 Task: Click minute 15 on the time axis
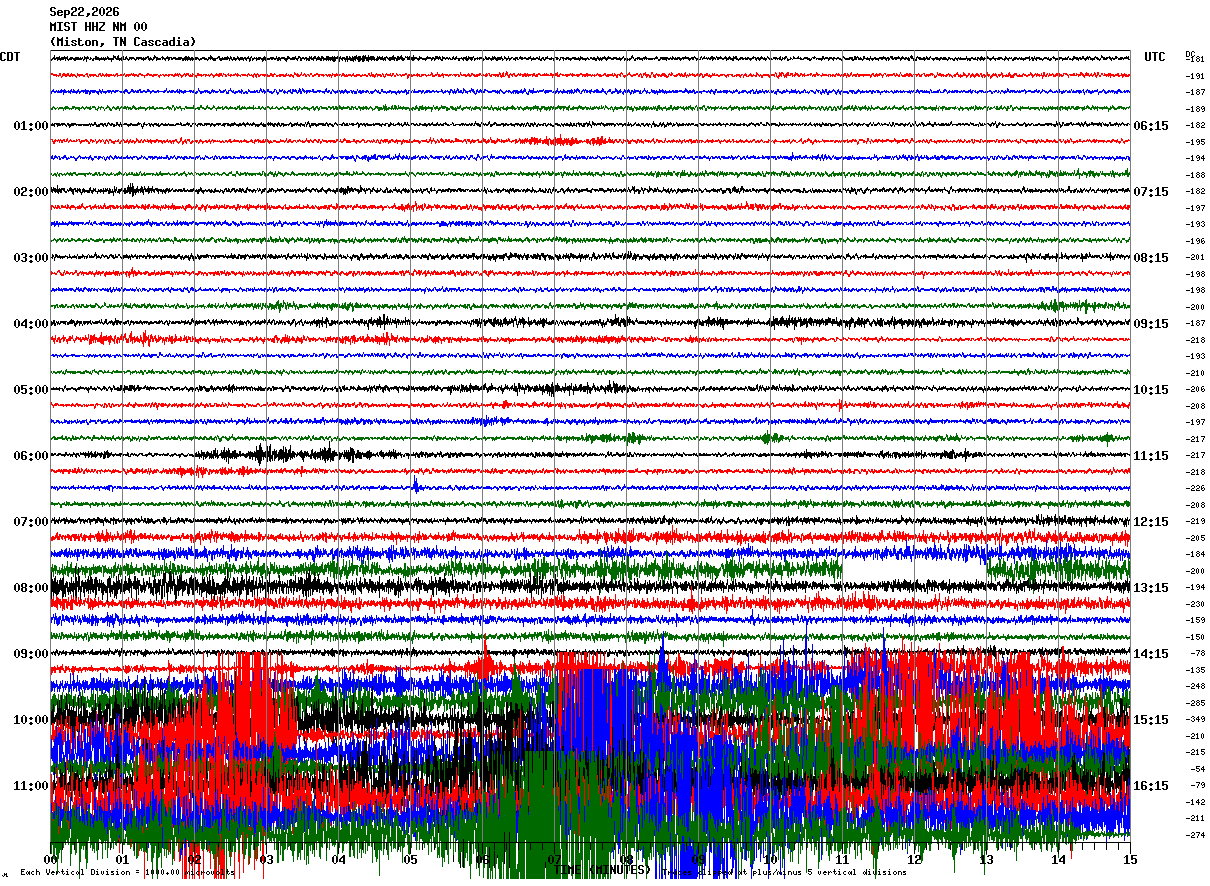1130,859
